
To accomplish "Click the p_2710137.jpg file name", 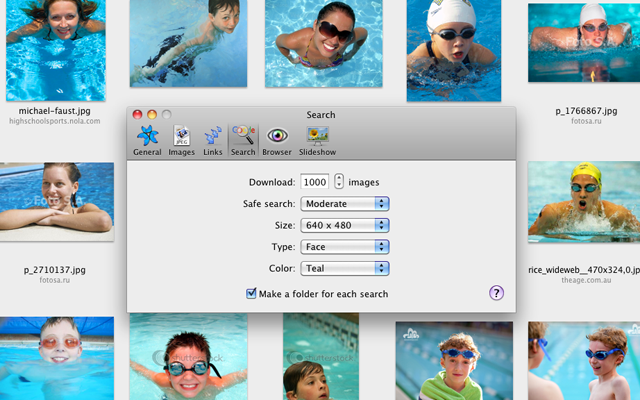I will pos(55,270).
